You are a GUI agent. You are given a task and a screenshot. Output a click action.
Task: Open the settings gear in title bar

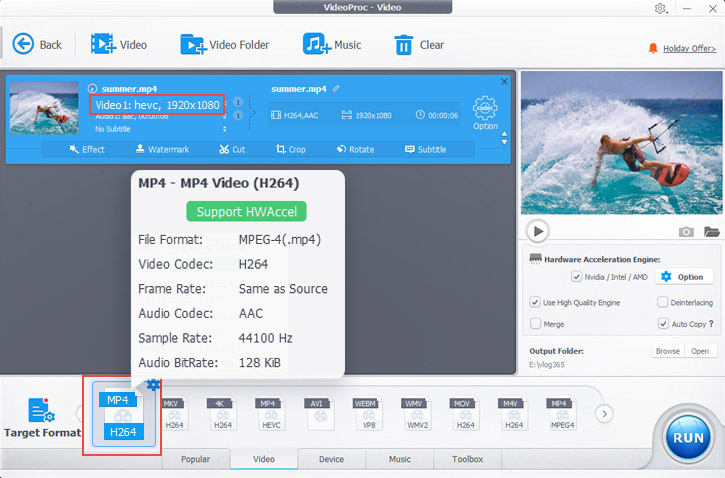(660, 8)
